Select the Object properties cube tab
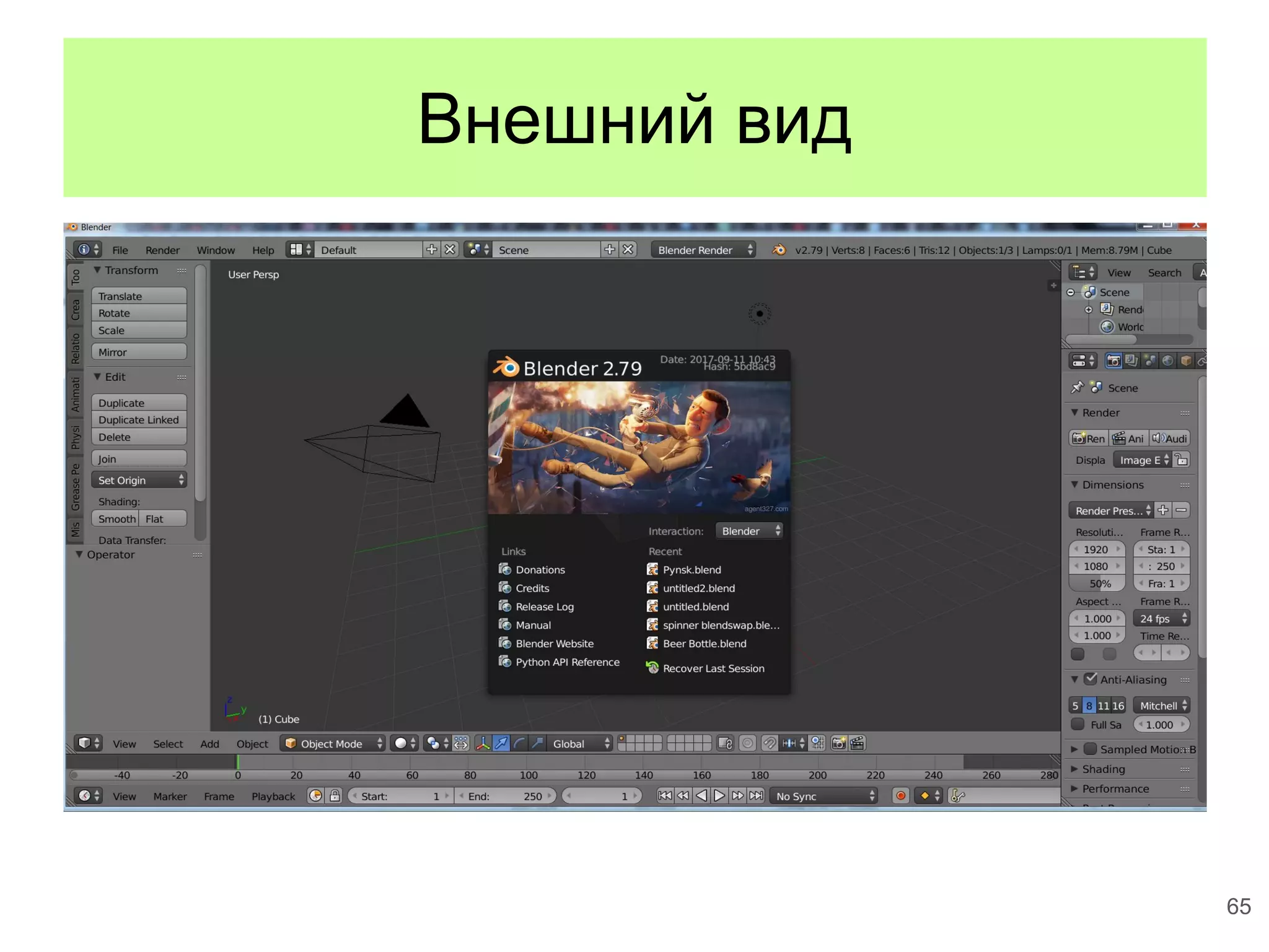Image resolution: width=1269 pixels, height=952 pixels. click(1186, 360)
